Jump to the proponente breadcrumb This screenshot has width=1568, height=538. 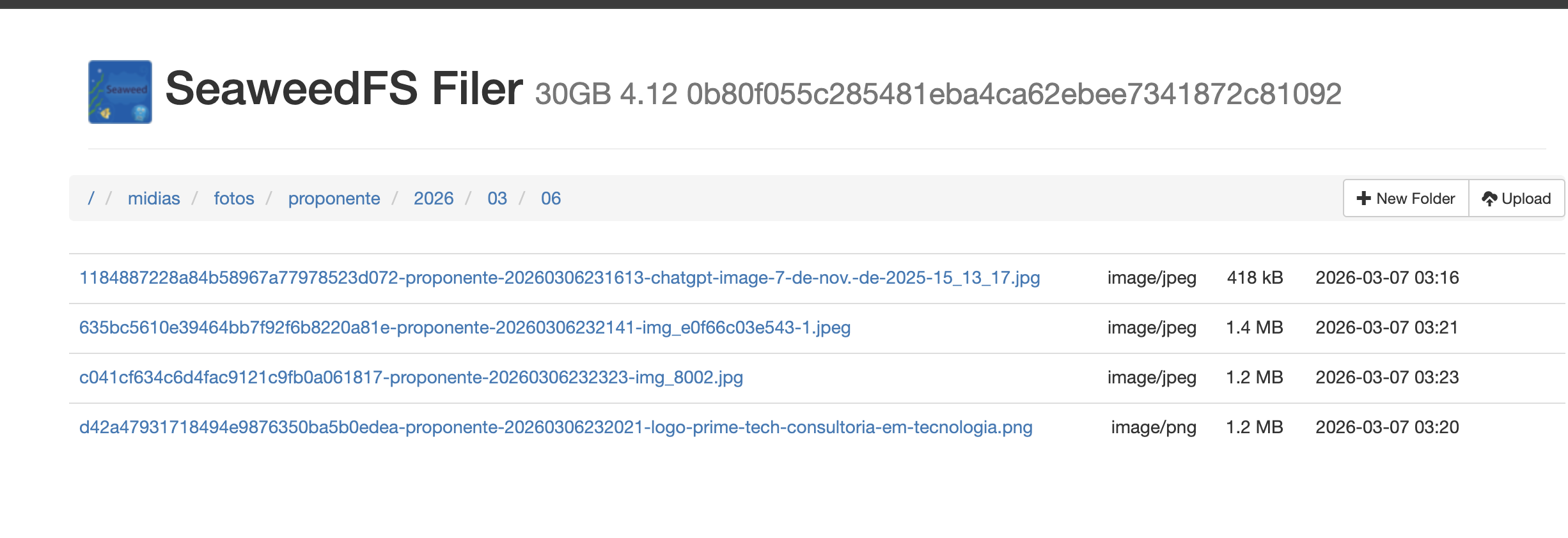334,199
